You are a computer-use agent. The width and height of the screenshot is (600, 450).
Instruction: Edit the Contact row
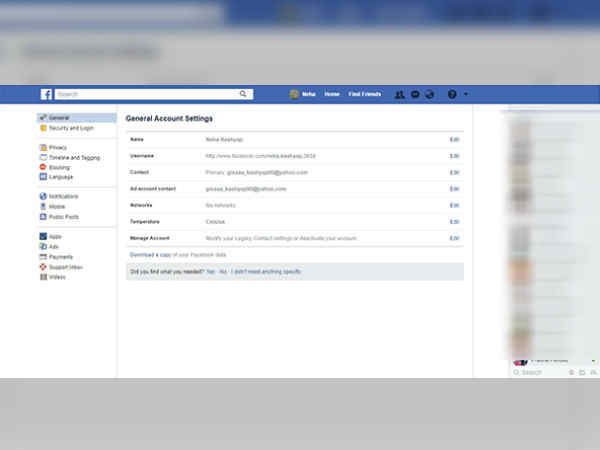tap(454, 172)
